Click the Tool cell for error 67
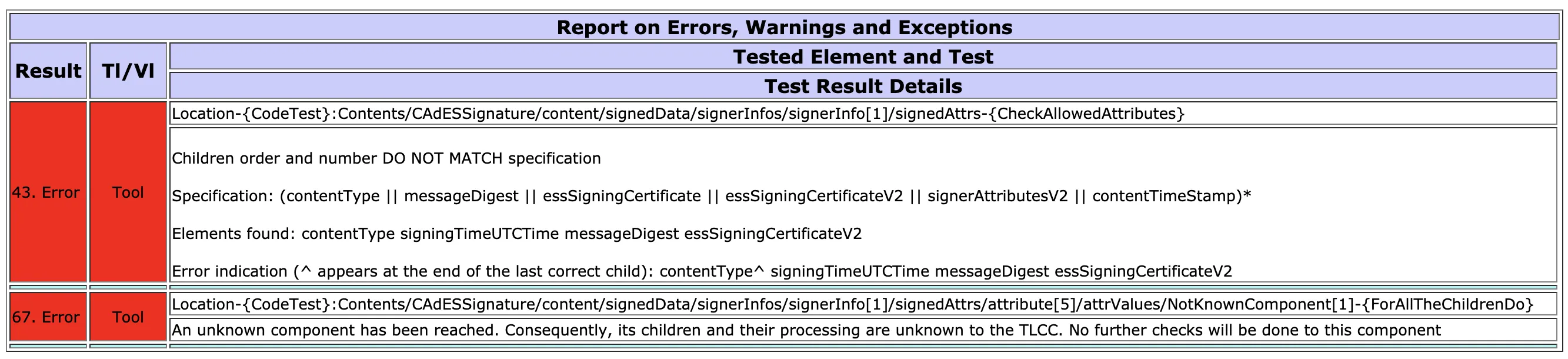 128,317
